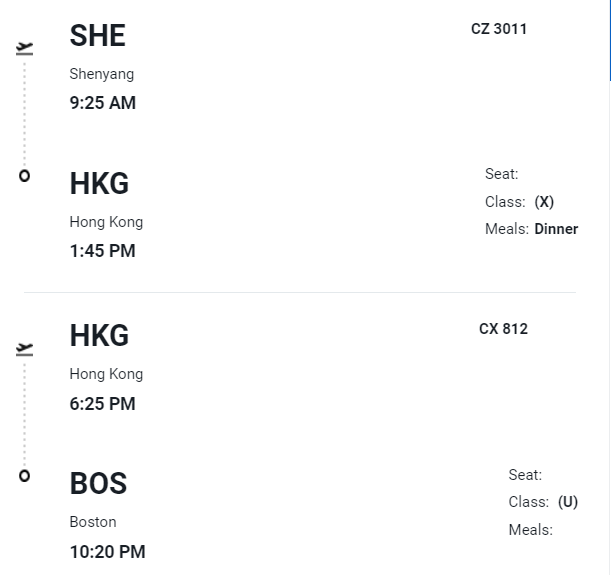Click flight number CX 812
611x575 pixels.
[x=503, y=329]
